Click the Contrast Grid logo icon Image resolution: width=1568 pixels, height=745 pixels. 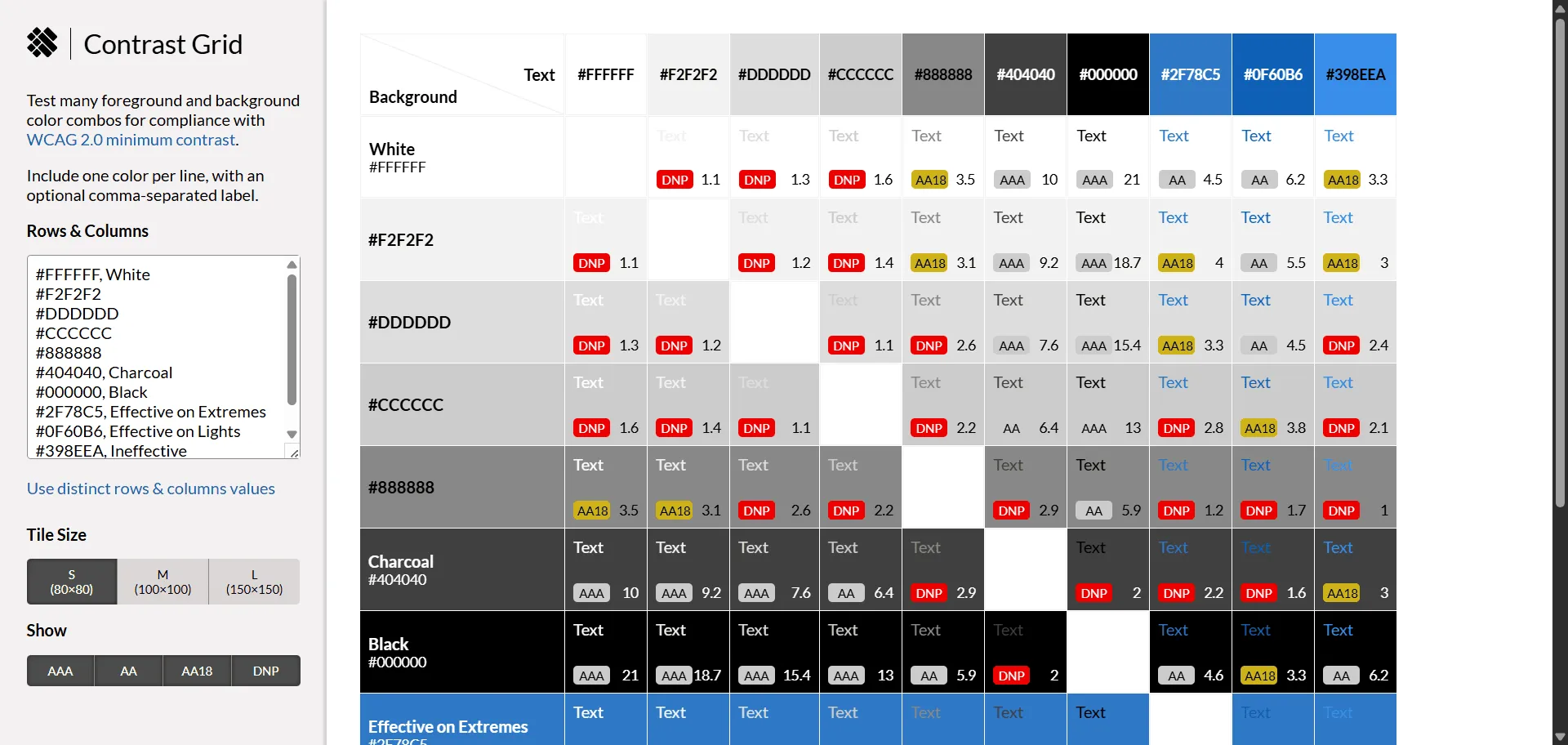(42, 42)
